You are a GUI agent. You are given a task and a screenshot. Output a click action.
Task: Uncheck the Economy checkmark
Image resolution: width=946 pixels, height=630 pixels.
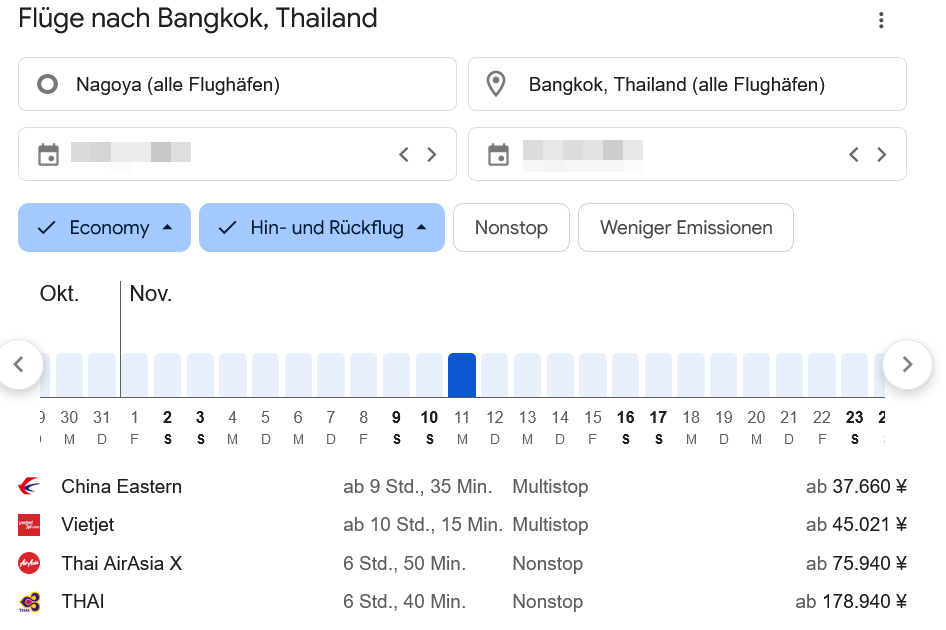coord(46,227)
